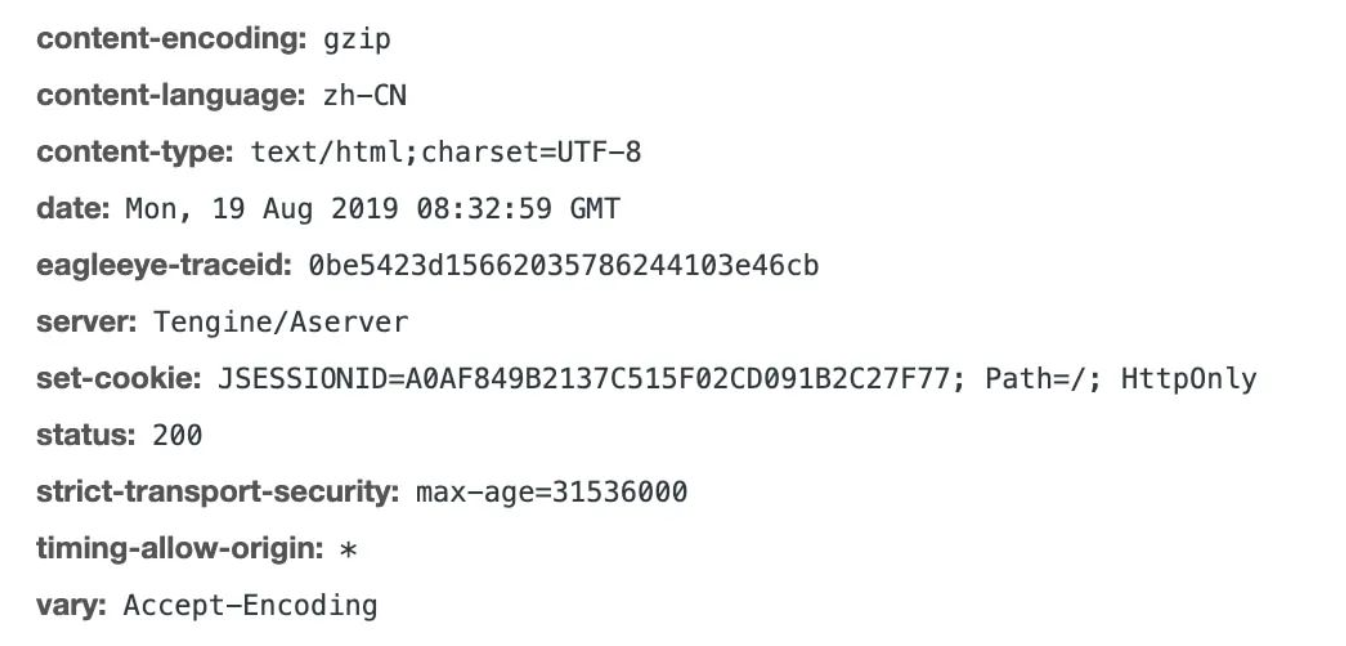Click the Tengine/Aserver value

(x=280, y=322)
